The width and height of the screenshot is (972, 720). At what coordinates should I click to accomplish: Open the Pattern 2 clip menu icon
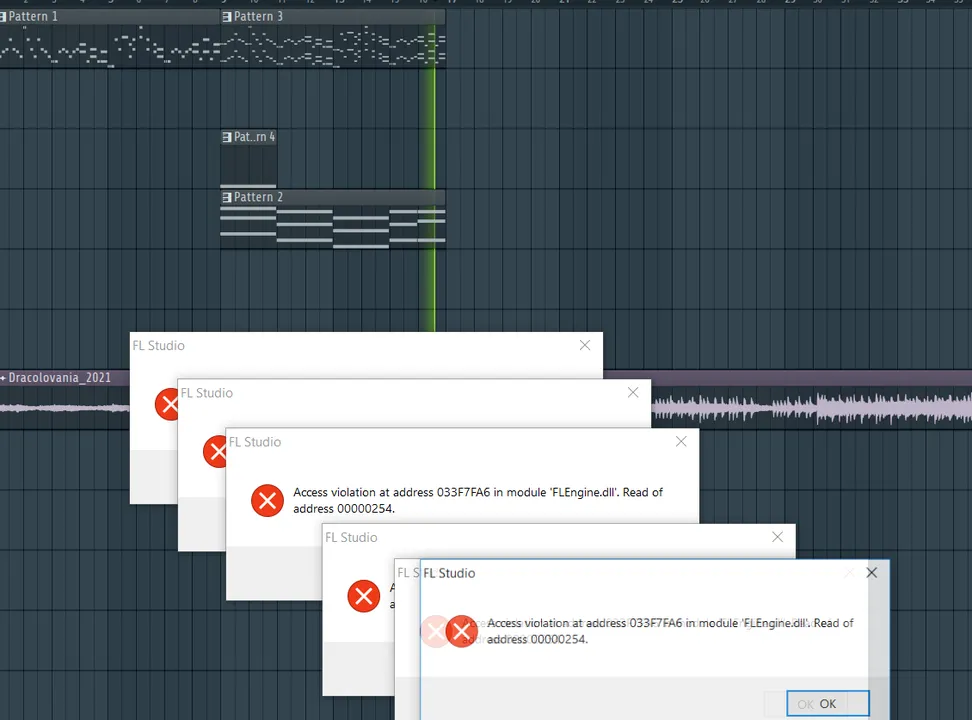point(227,197)
